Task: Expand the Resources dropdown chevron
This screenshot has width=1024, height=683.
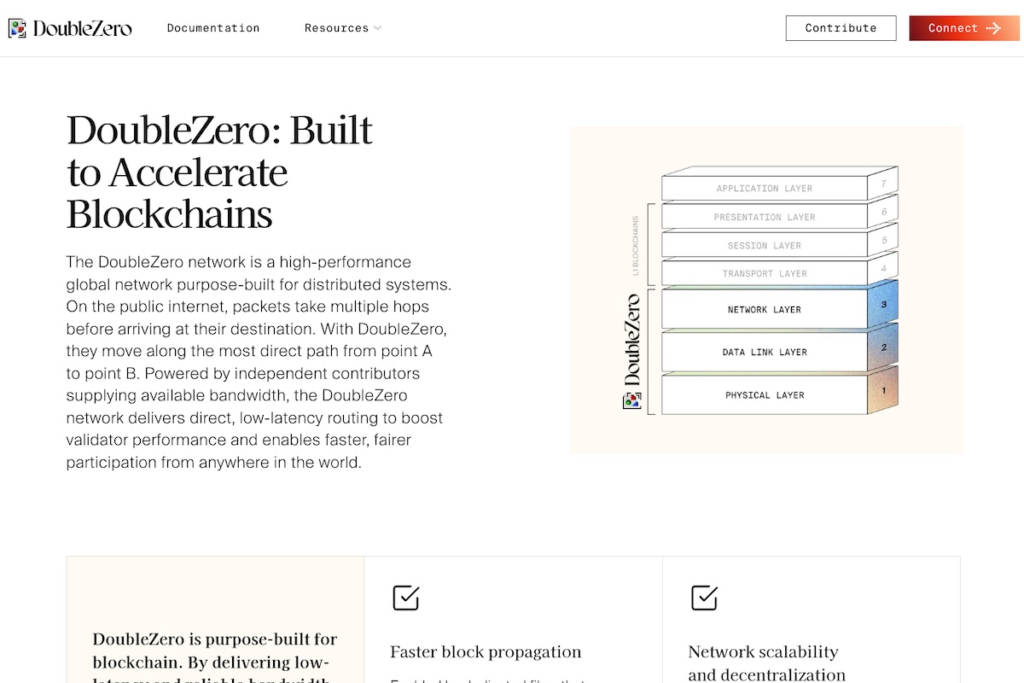Action: tap(378, 28)
